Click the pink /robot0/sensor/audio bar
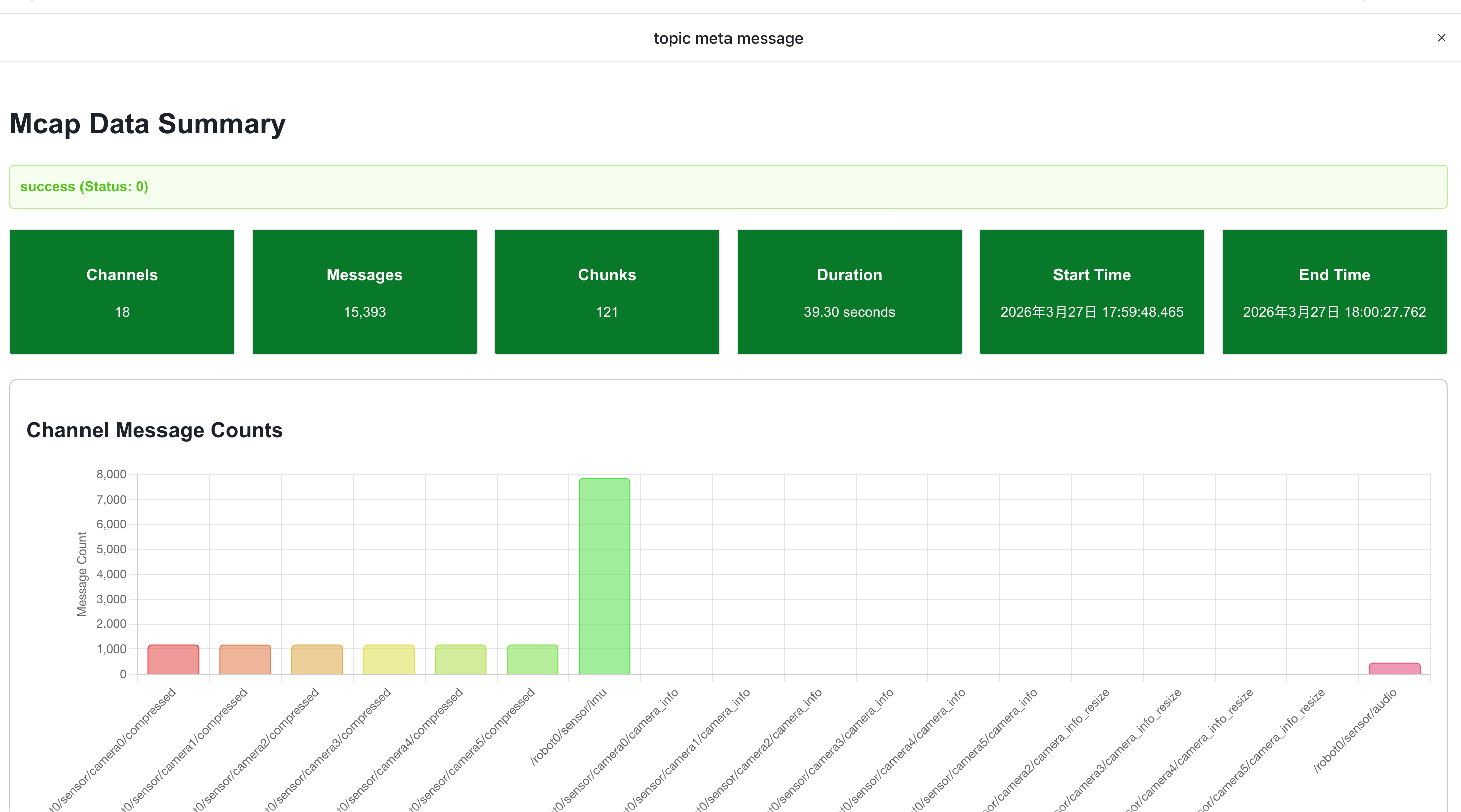Viewport: 1461px width, 812px height. [1395, 668]
